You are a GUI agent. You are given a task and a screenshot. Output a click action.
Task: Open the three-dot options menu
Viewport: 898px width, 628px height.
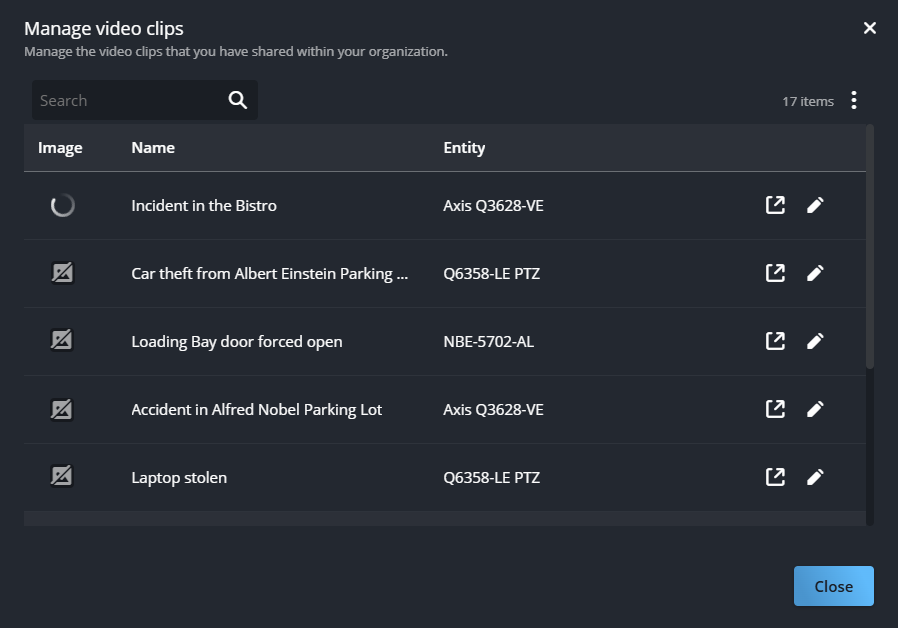pyautogui.click(x=855, y=100)
